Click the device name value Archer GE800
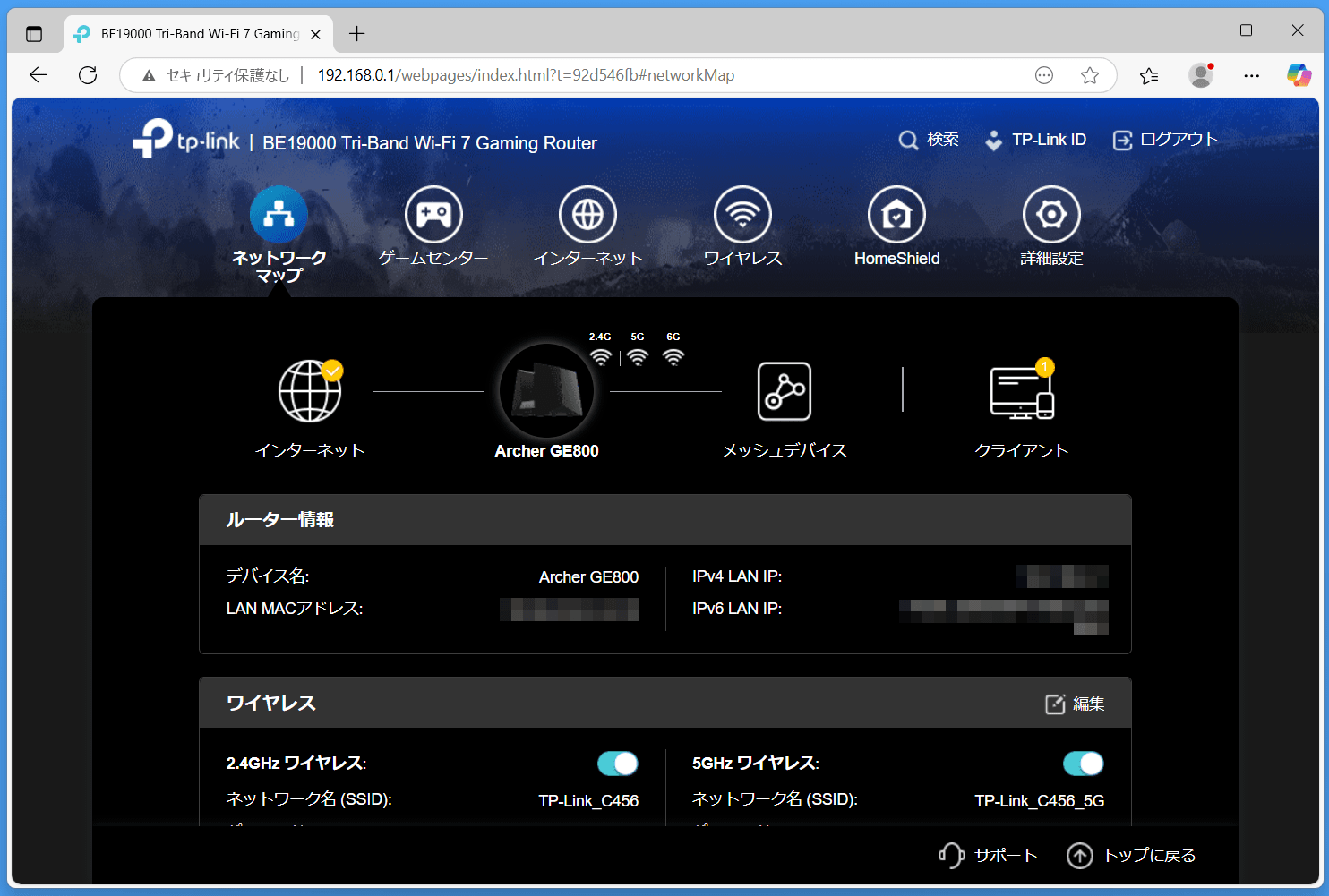Image resolution: width=1329 pixels, height=896 pixels. pyautogui.click(x=588, y=577)
